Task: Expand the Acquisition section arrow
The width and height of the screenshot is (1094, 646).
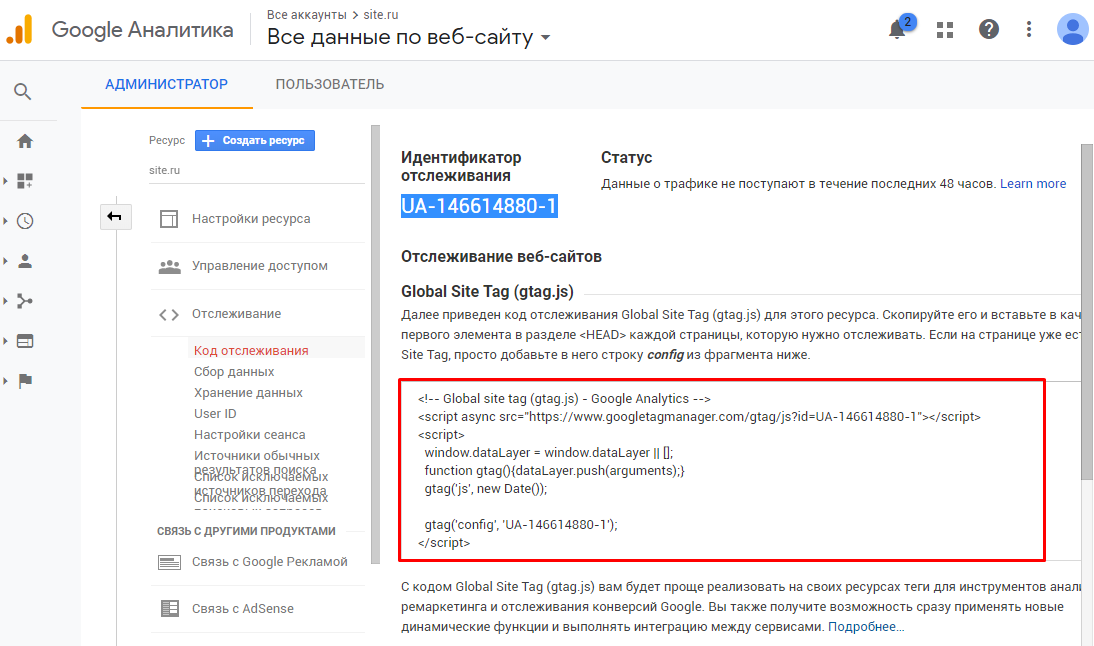Action: (6, 301)
